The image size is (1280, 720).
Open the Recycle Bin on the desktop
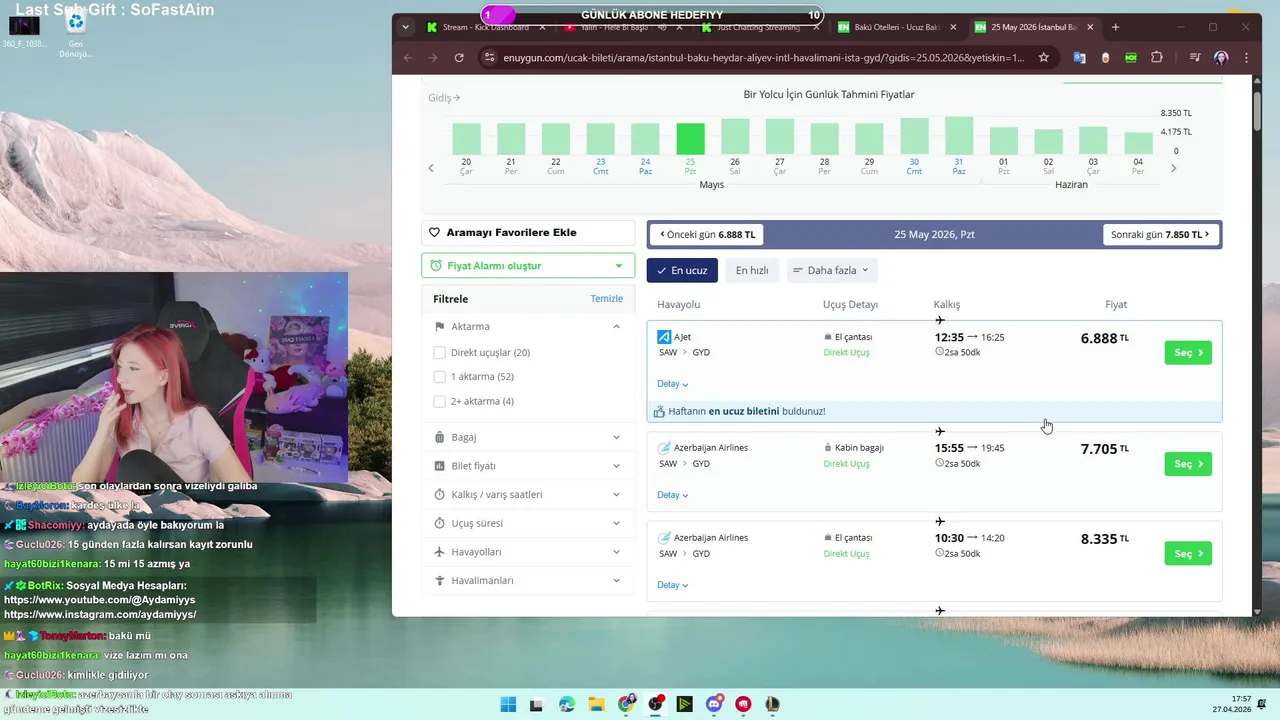click(x=75, y=32)
